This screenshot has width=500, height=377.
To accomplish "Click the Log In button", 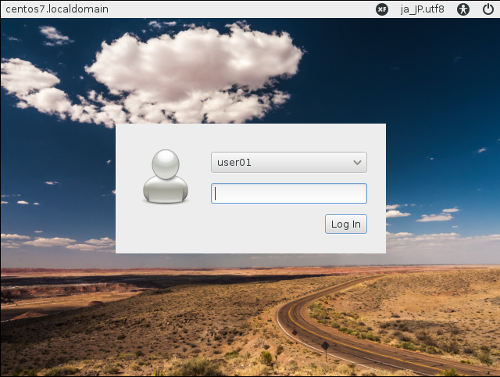I will coord(346,224).
